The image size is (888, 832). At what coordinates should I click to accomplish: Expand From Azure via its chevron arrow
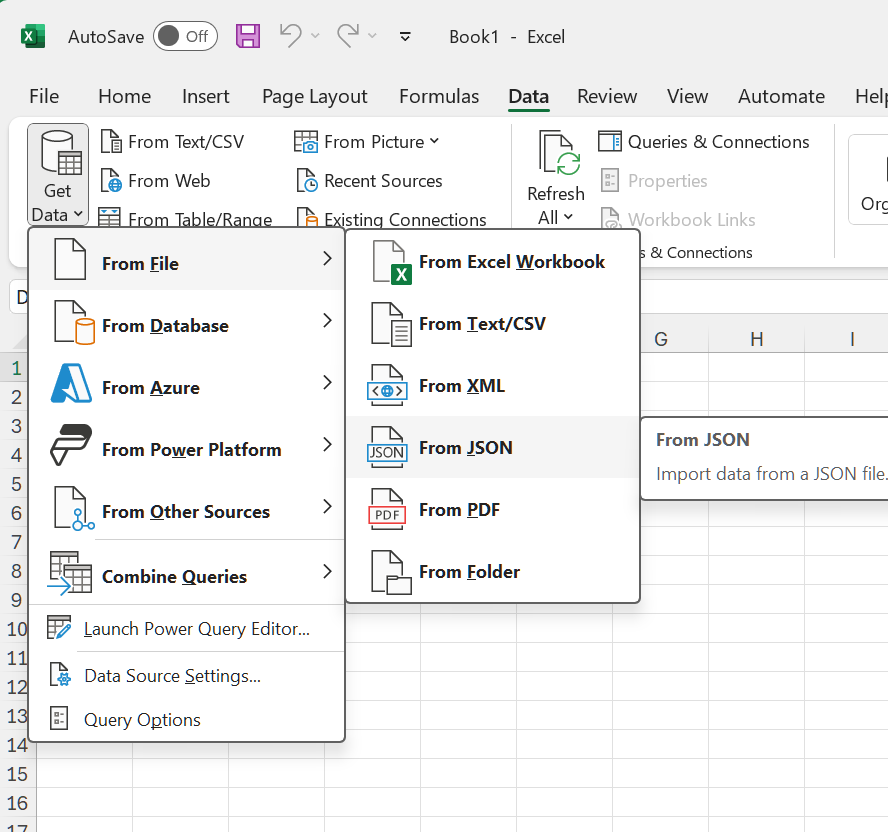(327, 382)
